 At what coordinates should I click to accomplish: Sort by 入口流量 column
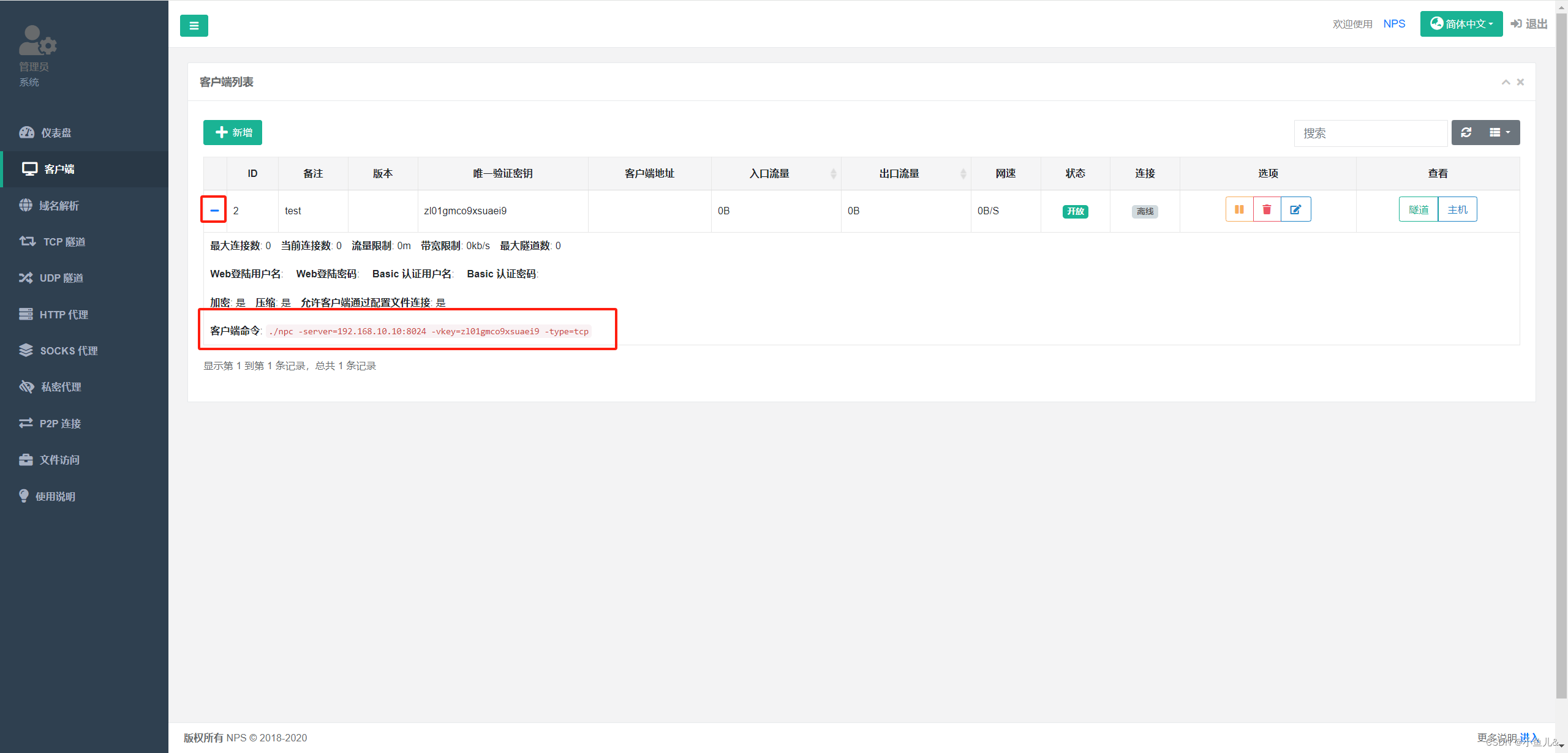[x=776, y=174]
